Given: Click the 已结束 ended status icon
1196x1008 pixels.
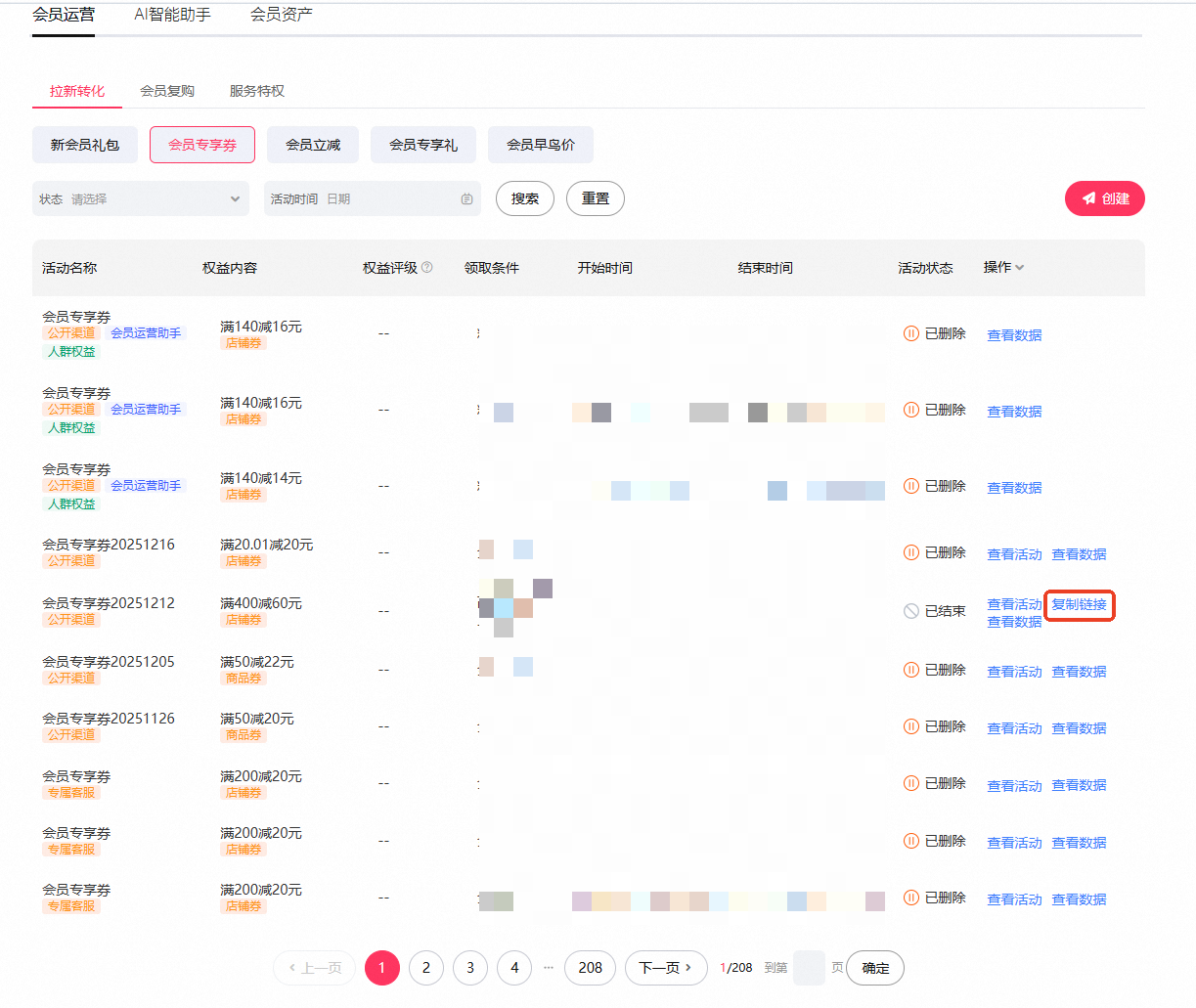Looking at the screenshot, I should (910, 611).
